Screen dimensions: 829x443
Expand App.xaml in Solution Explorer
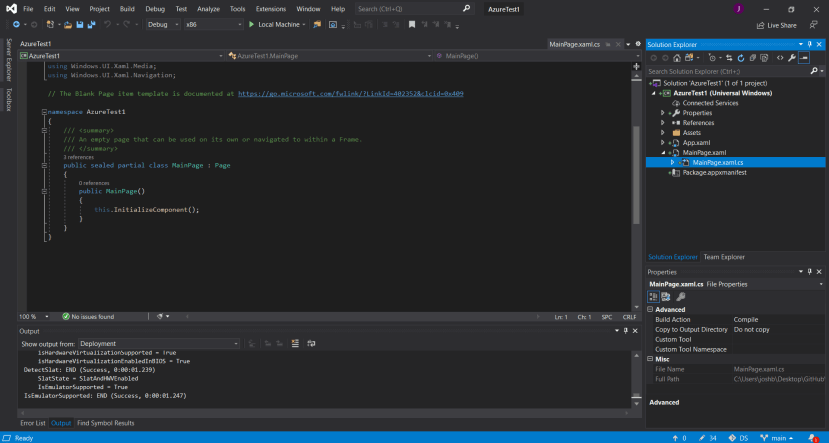[662, 143]
